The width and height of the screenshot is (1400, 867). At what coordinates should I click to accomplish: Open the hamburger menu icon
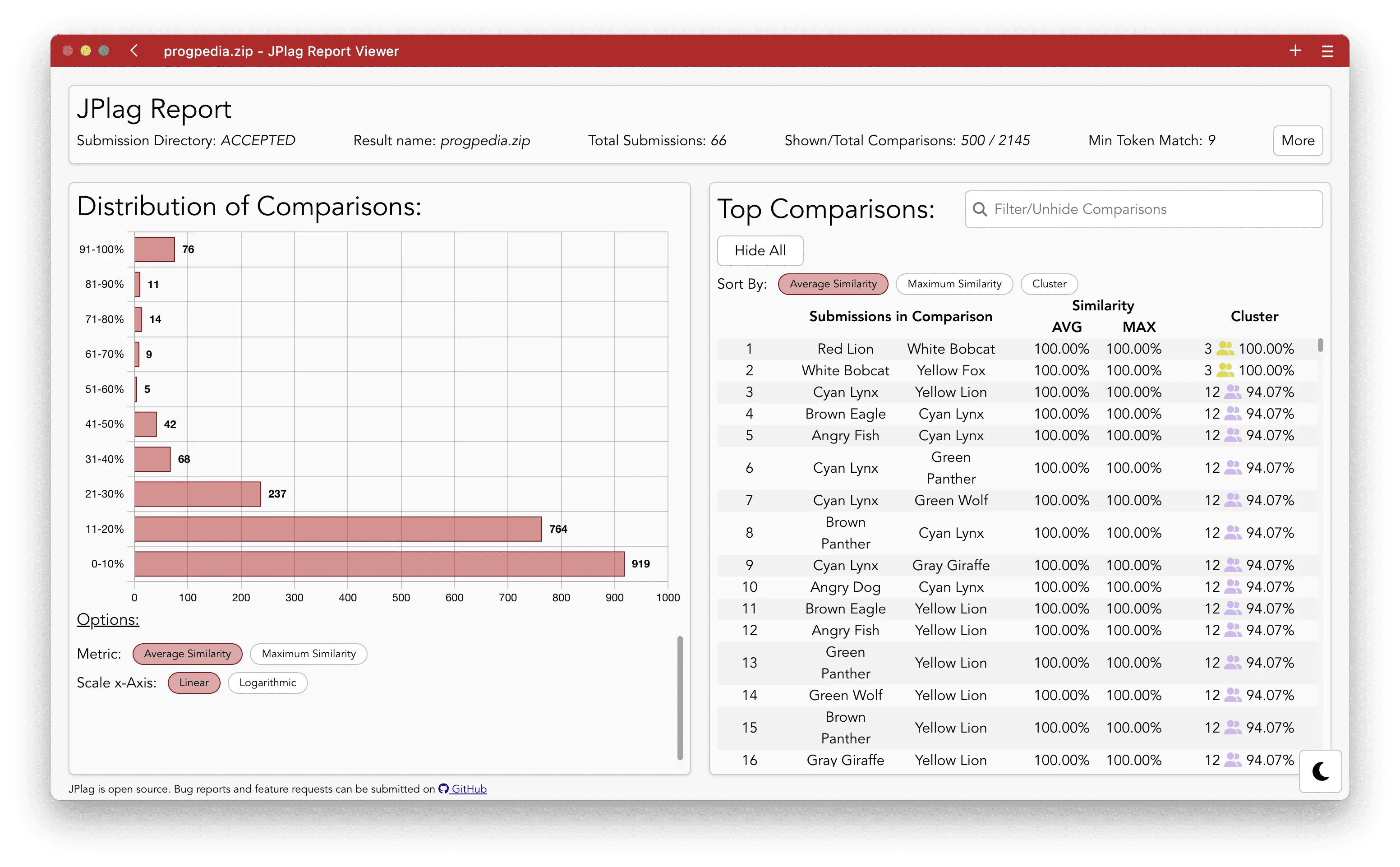1327,51
